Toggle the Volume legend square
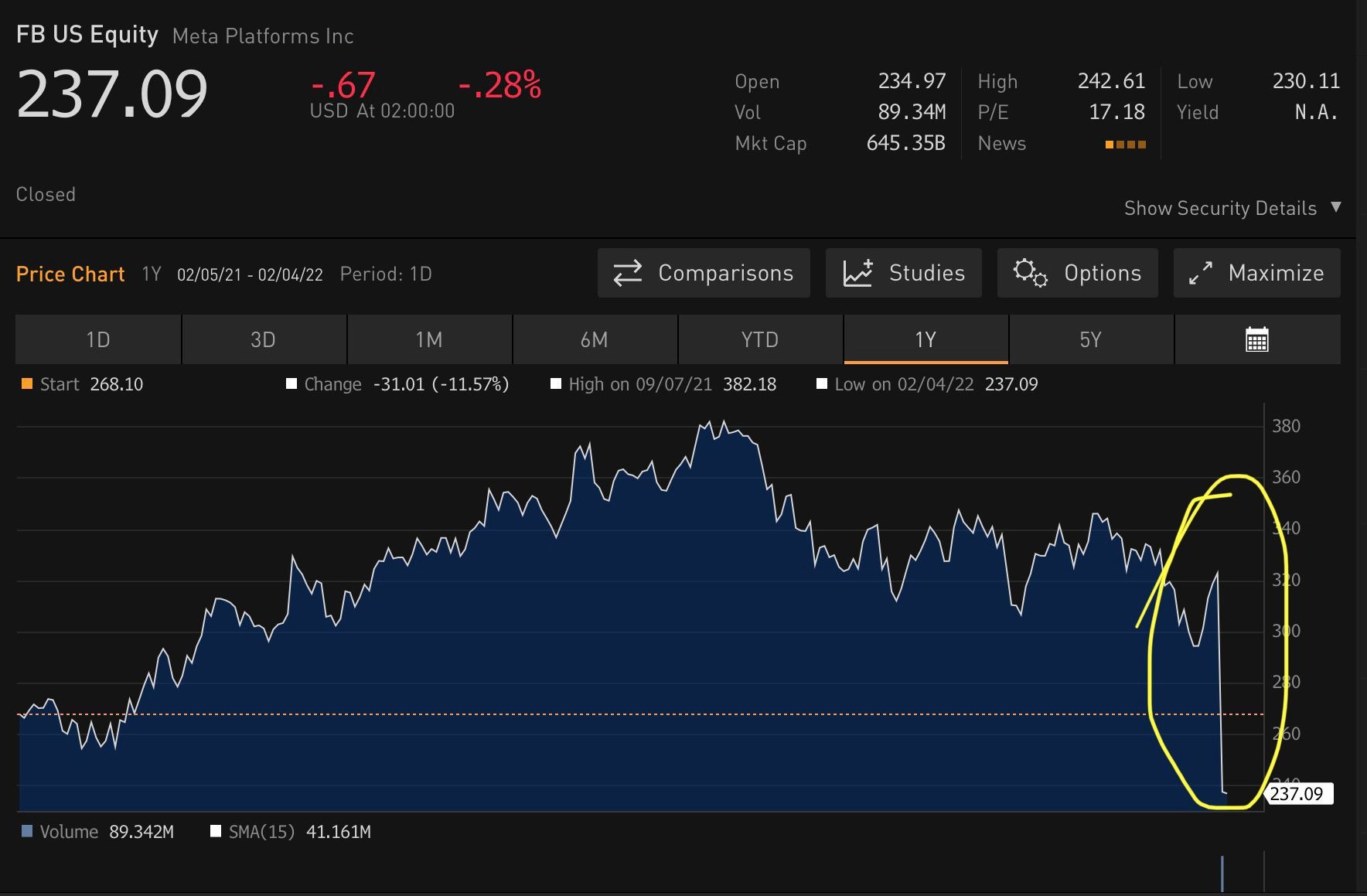 coord(27,832)
